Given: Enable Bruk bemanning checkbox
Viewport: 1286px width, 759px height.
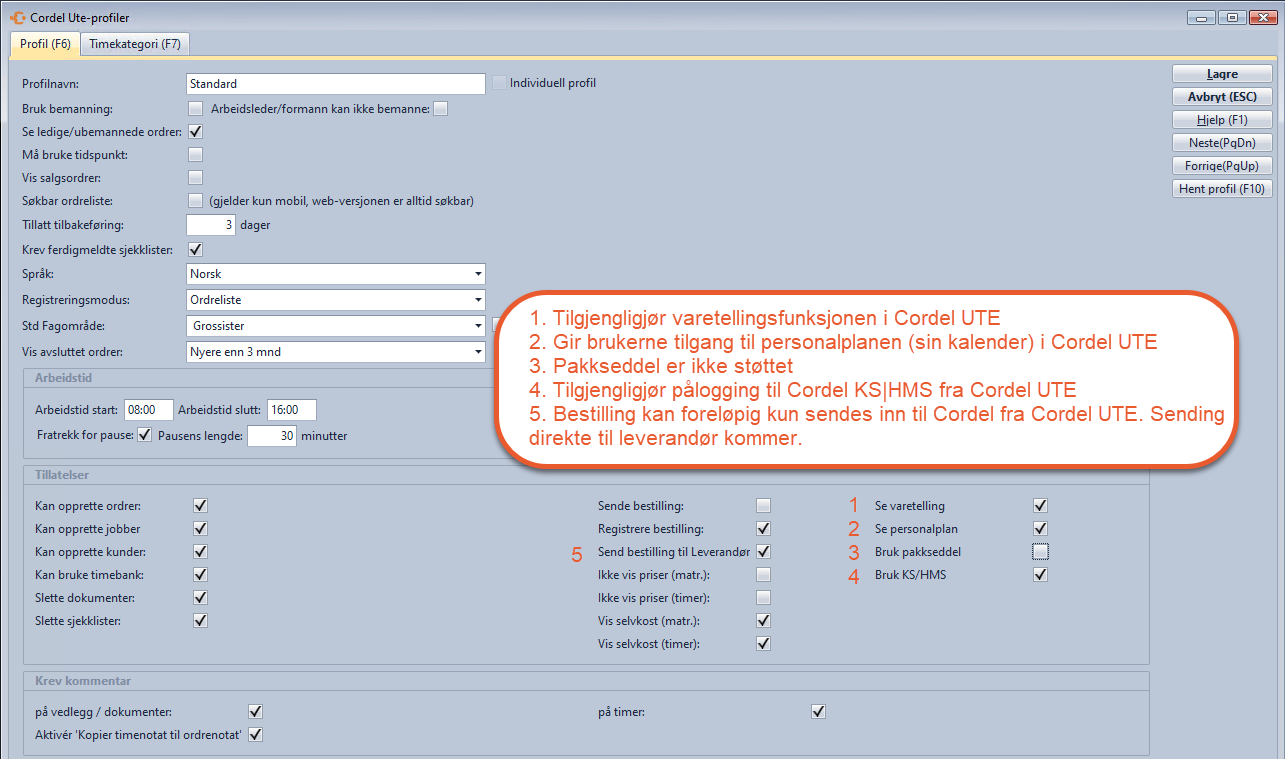Looking at the screenshot, I should tap(196, 109).
